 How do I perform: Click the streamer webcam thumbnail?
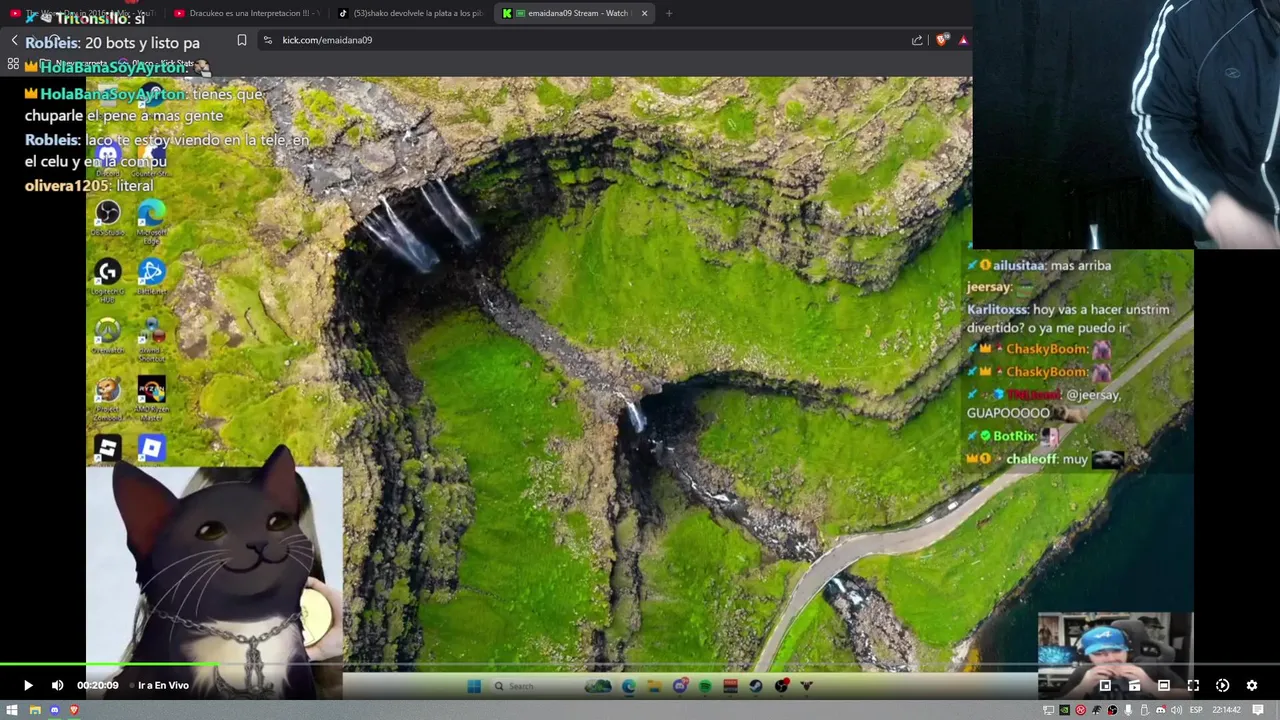pos(1116,653)
